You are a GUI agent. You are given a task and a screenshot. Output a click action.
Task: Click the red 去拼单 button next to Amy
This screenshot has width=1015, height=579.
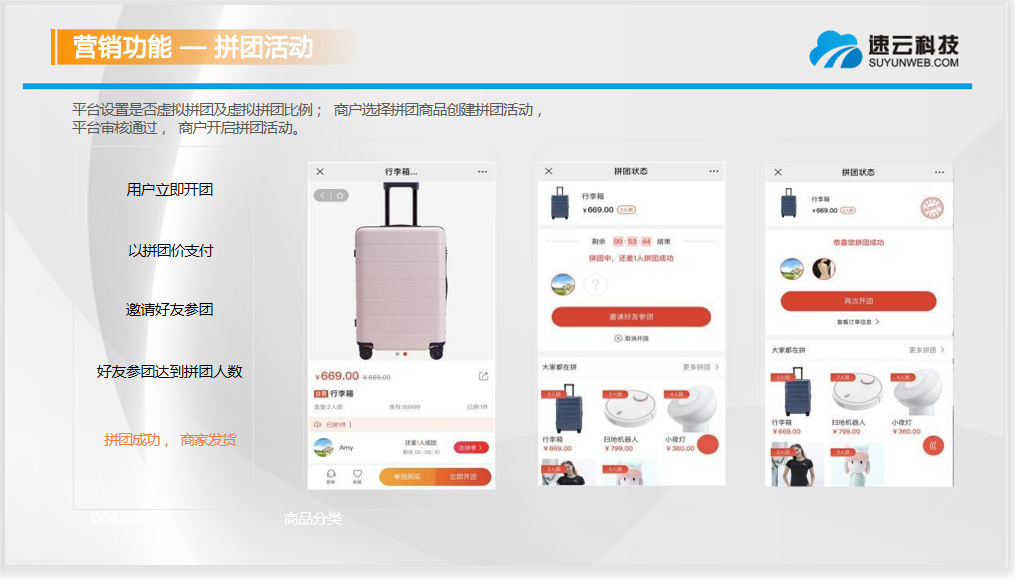point(471,448)
